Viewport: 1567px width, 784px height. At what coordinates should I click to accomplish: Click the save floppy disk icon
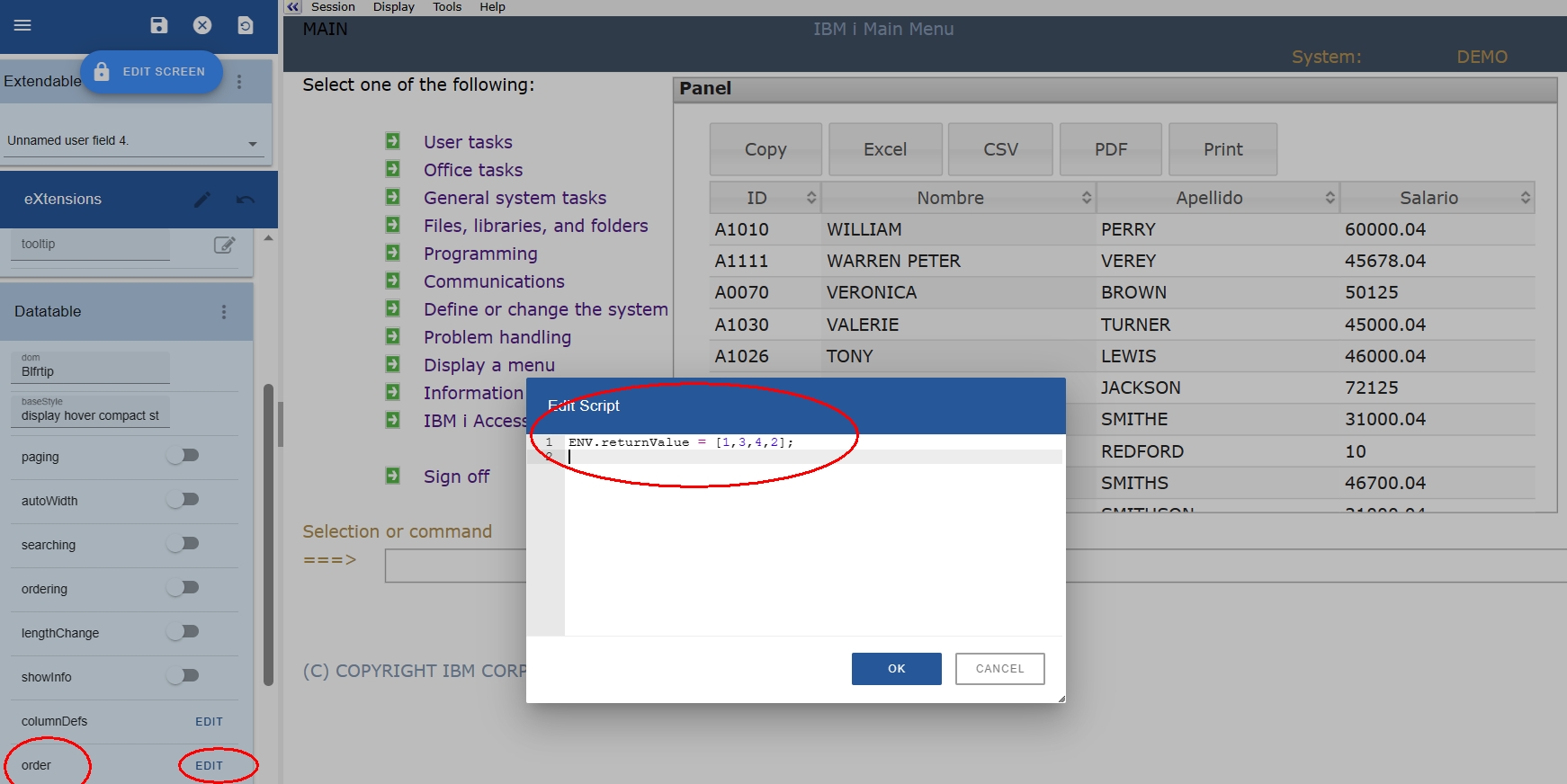(x=159, y=25)
